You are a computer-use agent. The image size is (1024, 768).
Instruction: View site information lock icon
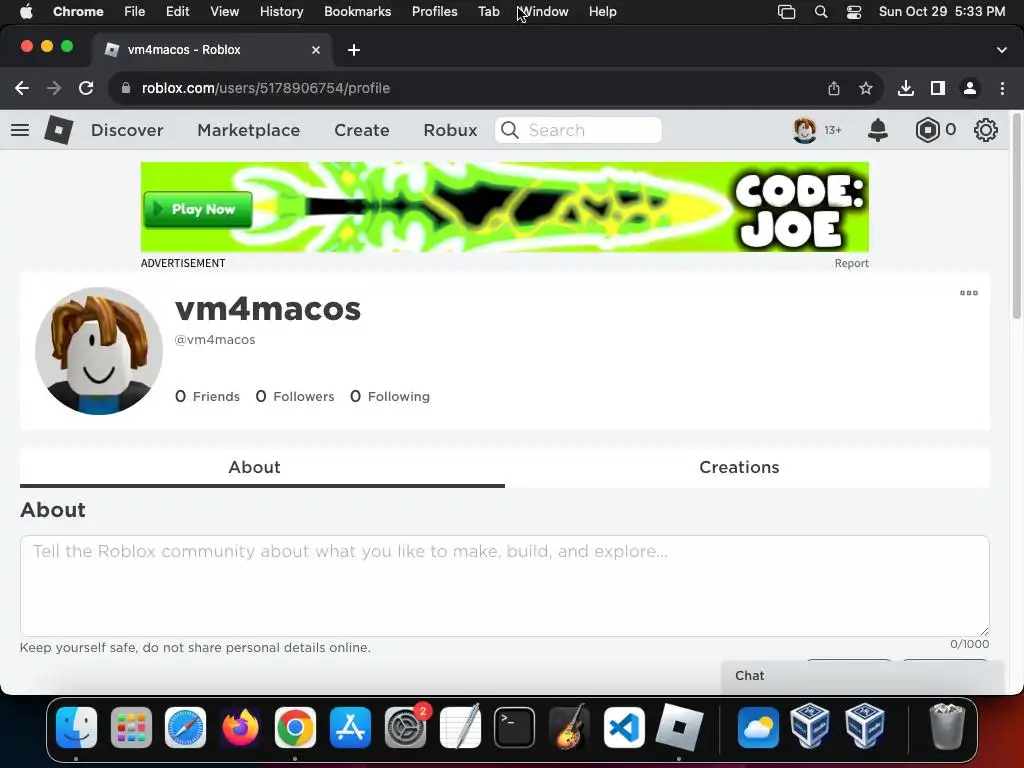click(x=127, y=88)
